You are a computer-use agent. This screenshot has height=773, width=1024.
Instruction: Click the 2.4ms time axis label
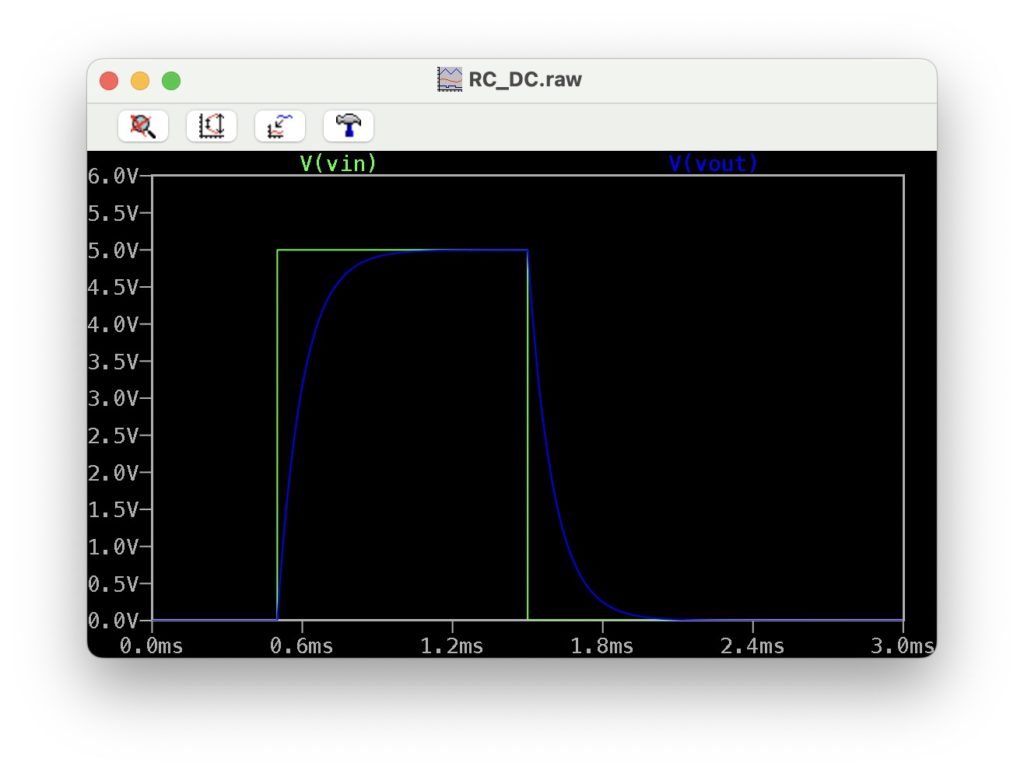[x=752, y=646]
